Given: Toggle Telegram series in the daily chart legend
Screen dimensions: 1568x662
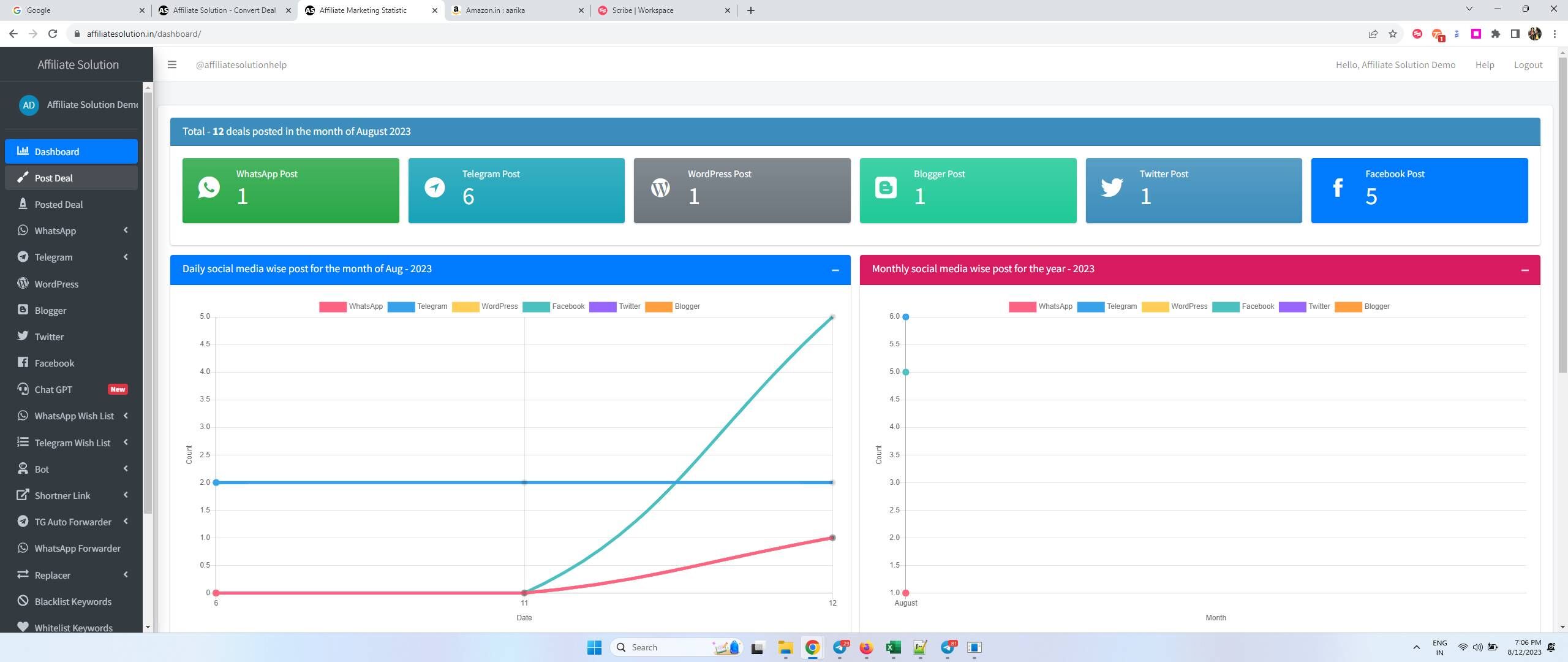Looking at the screenshot, I should point(418,306).
